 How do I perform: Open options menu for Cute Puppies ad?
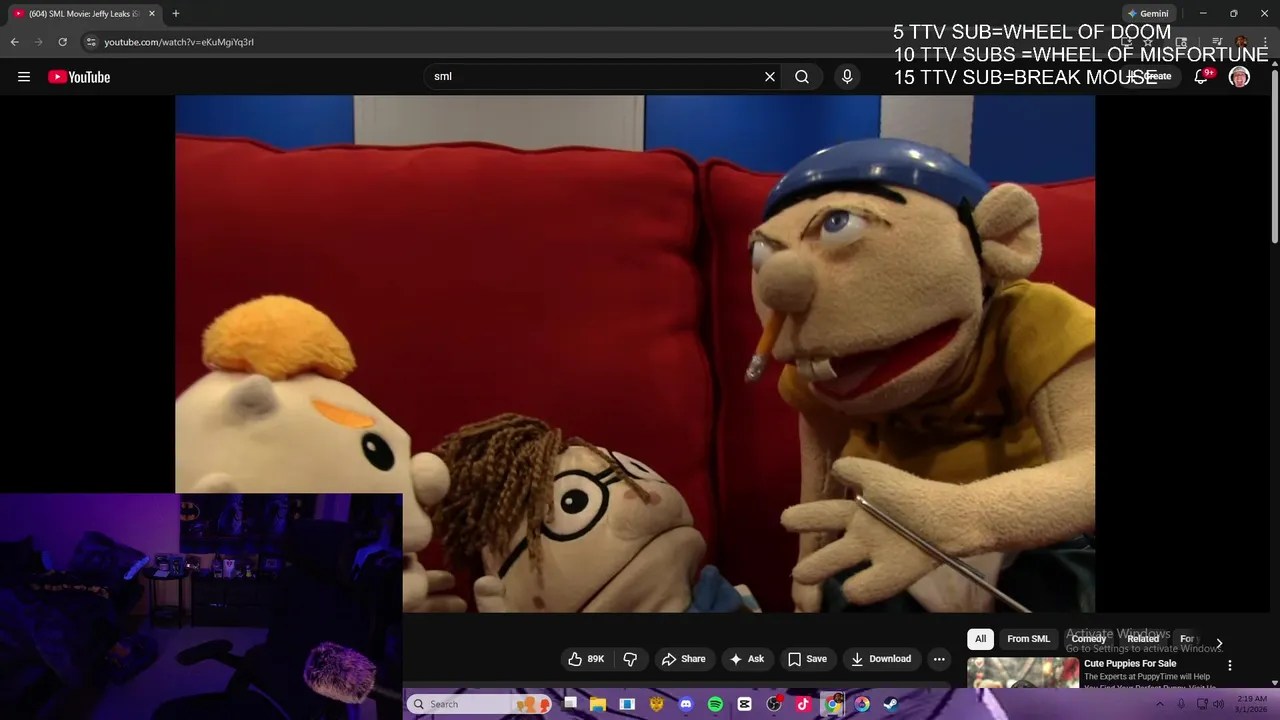[x=1230, y=665]
